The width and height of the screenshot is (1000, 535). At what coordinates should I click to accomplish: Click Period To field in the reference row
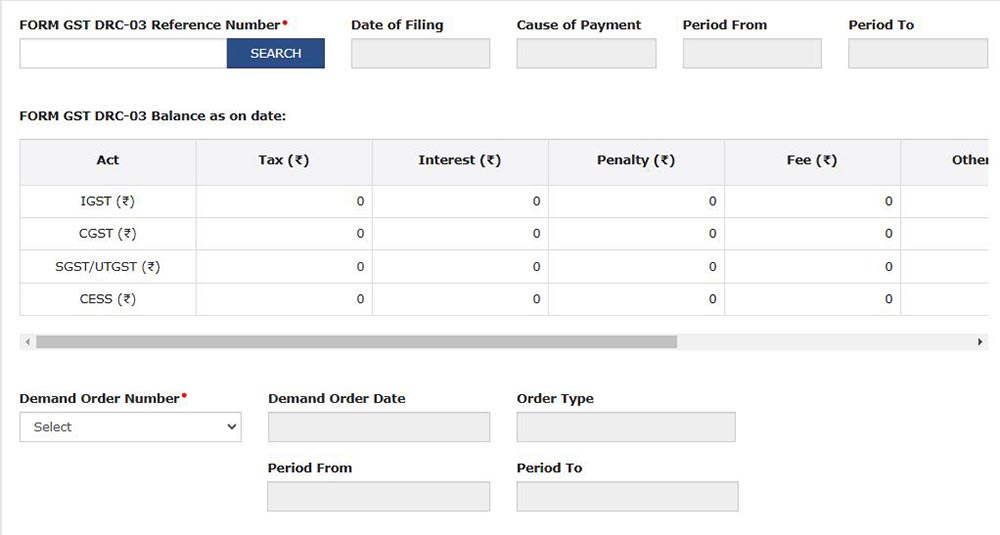[917, 54]
